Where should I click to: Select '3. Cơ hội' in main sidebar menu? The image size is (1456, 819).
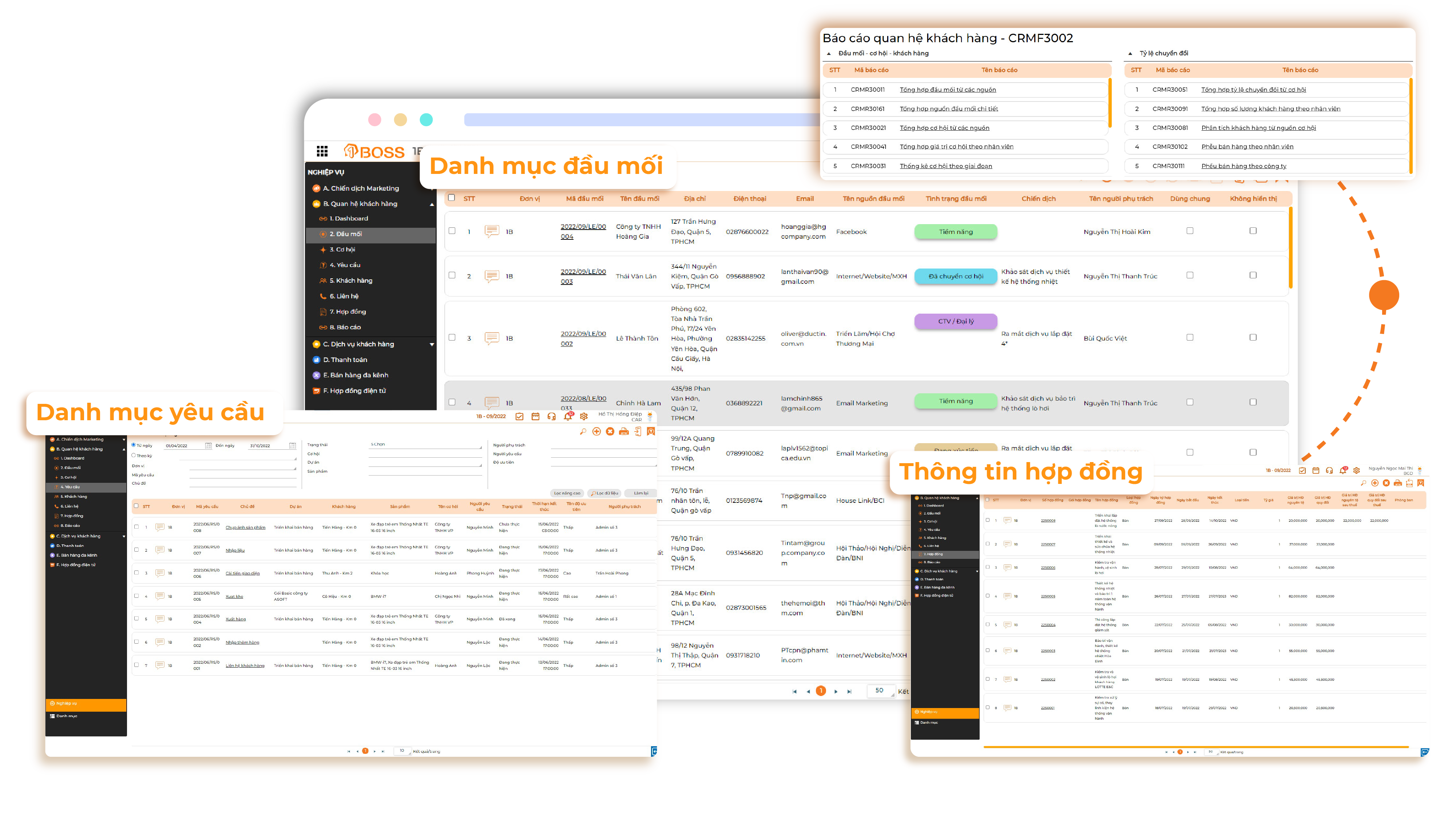(342, 249)
